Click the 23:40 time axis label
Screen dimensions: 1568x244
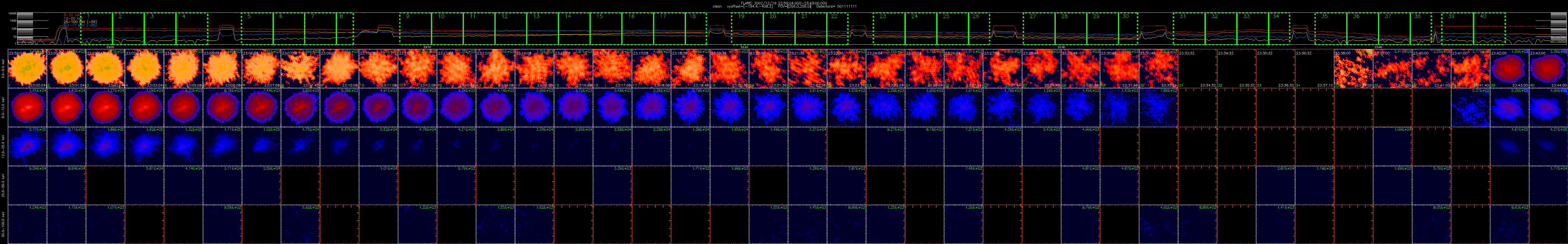pyautogui.click(x=1378, y=47)
